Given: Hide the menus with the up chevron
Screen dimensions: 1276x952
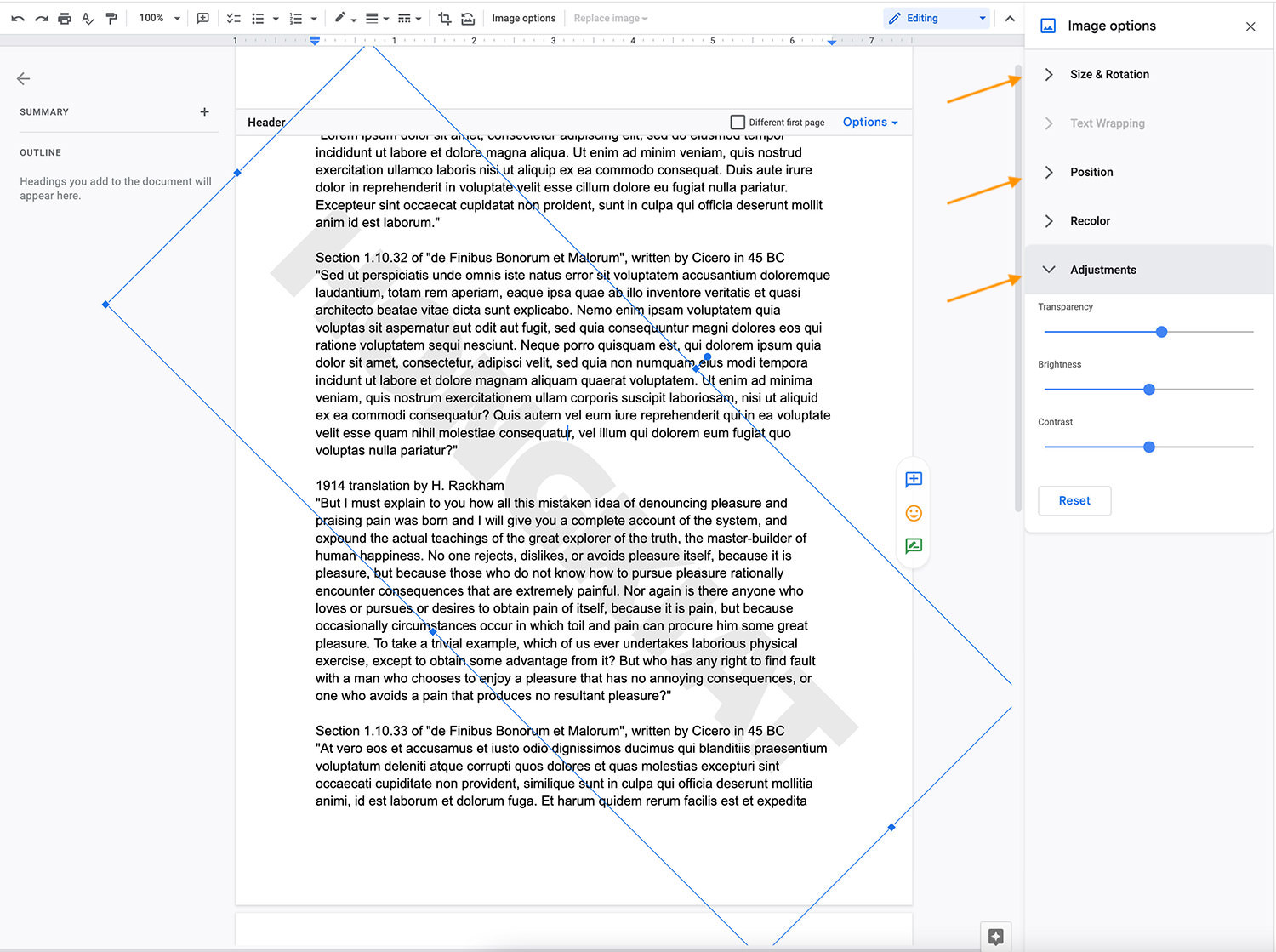Looking at the screenshot, I should point(1010,18).
